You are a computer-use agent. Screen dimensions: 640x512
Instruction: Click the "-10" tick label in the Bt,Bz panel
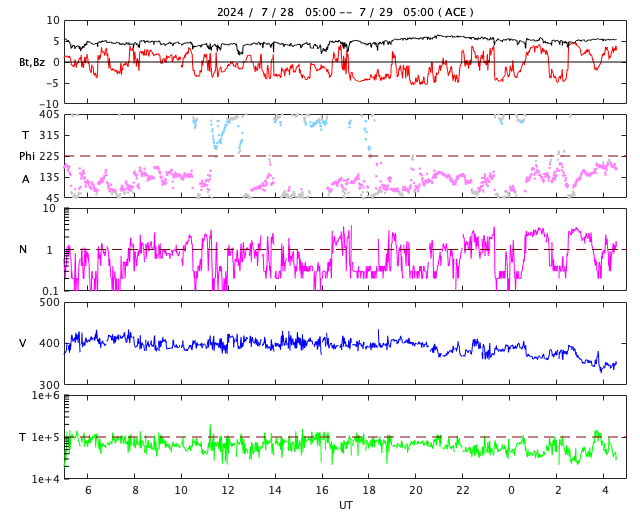pos(50,105)
